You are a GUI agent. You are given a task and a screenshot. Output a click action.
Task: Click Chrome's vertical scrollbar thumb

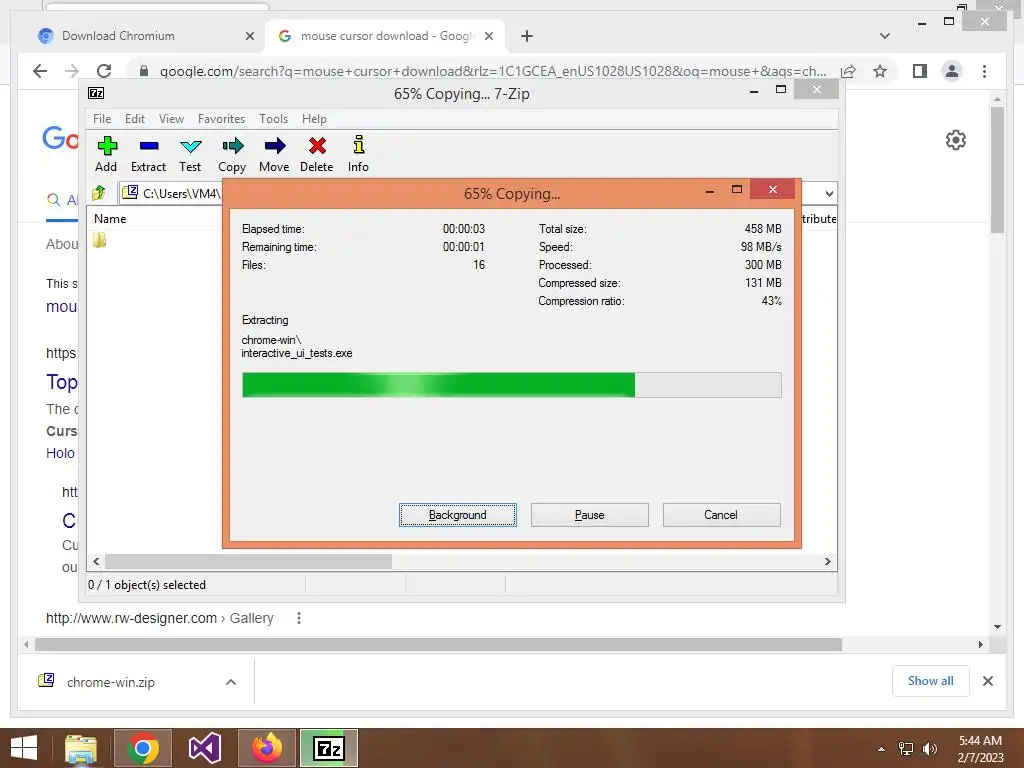[997, 170]
